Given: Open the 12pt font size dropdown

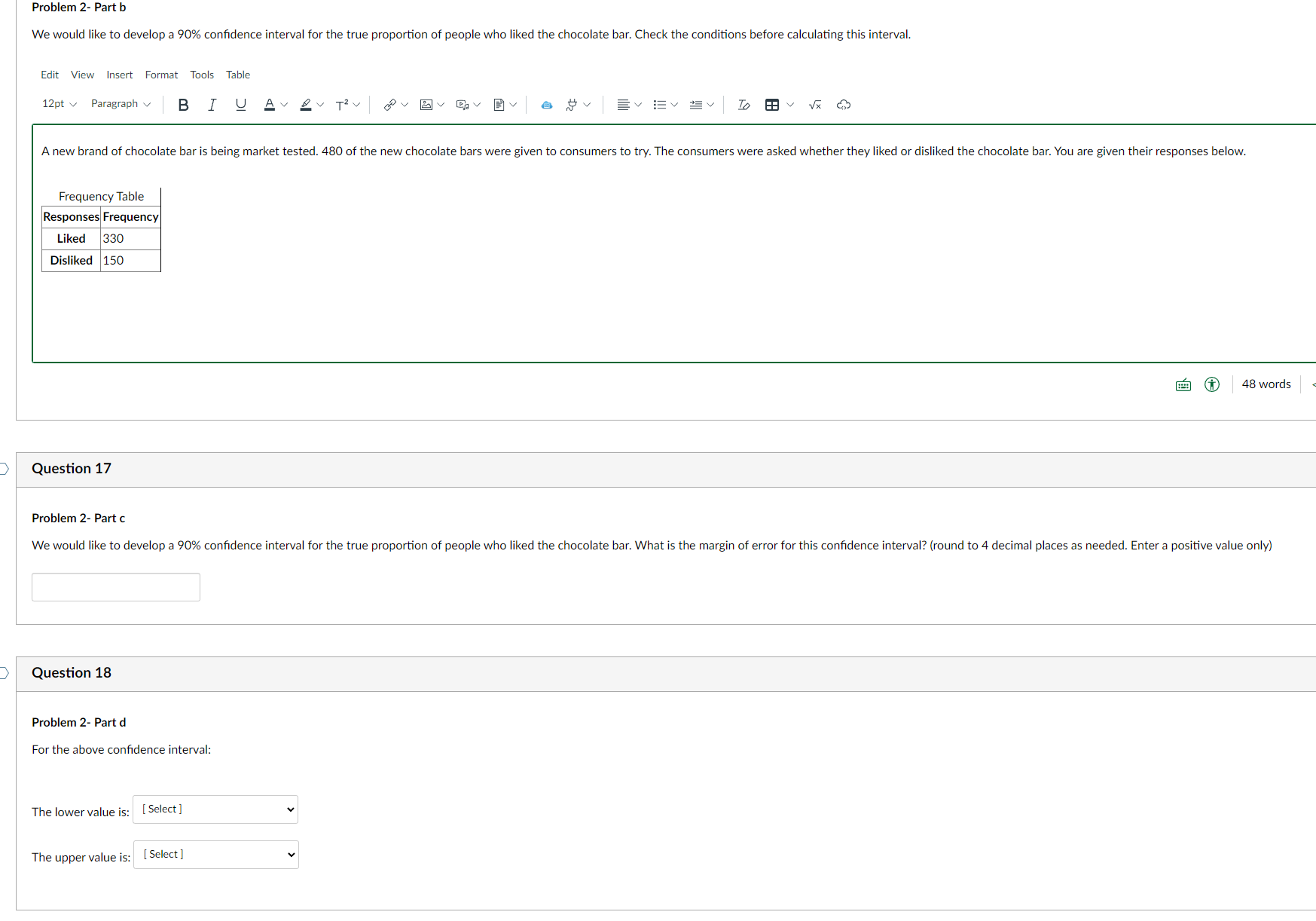Looking at the screenshot, I should [x=60, y=104].
